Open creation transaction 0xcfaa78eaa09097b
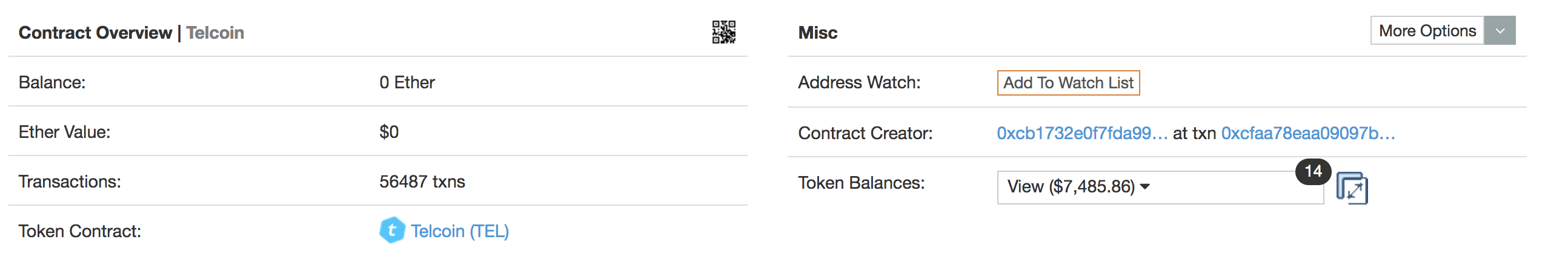1568x265 pixels. [x=1307, y=133]
